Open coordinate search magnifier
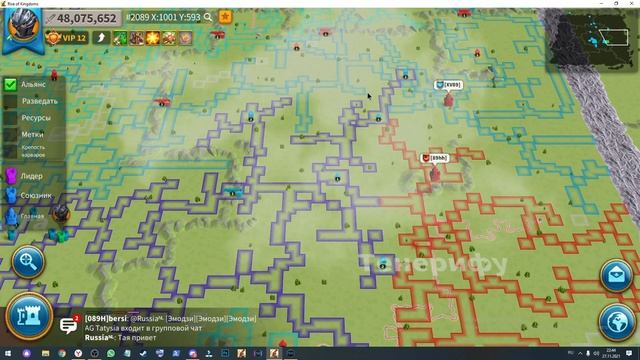This screenshot has height=360, width=640. pyautogui.click(x=208, y=17)
